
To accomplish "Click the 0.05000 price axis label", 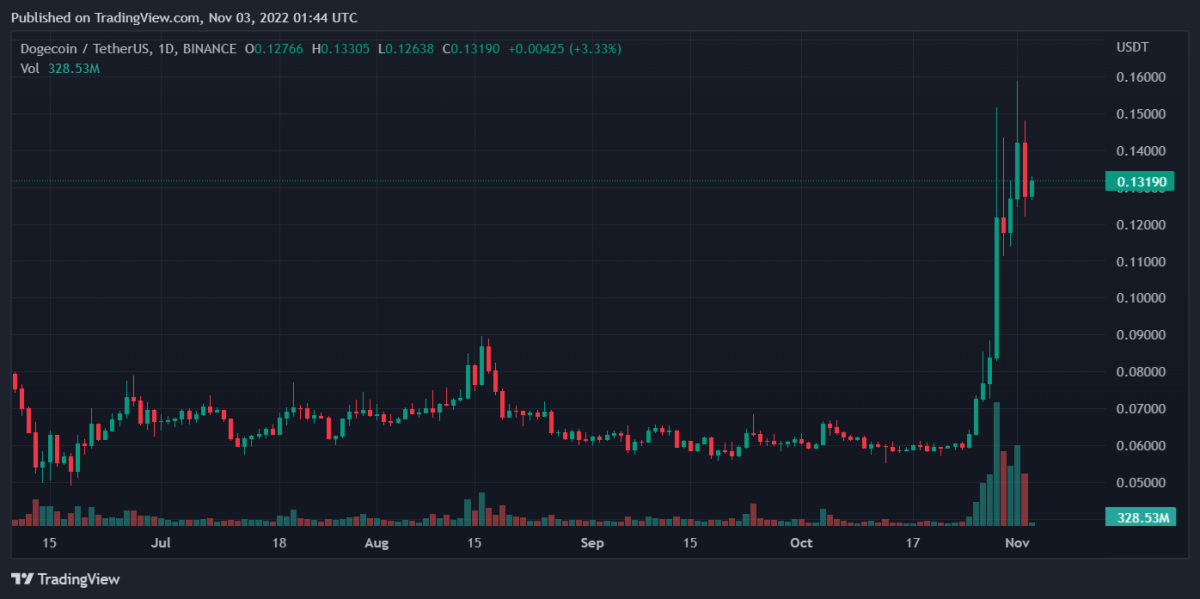I will 1139,482.
